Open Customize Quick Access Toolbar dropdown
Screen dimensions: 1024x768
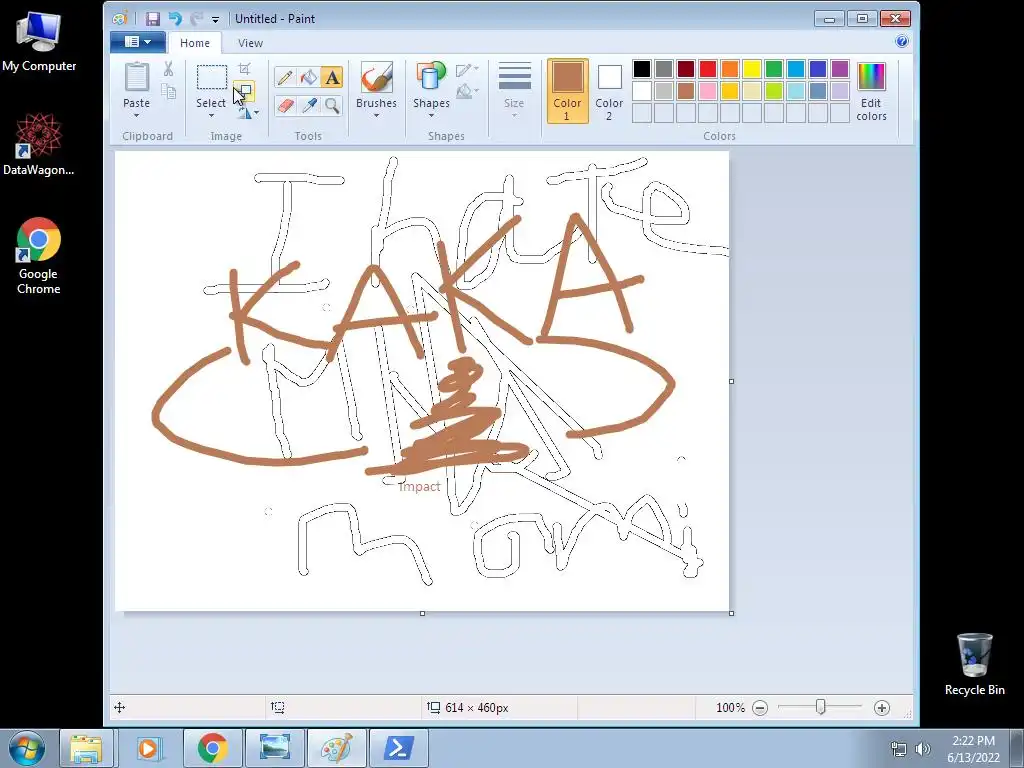tap(216, 20)
